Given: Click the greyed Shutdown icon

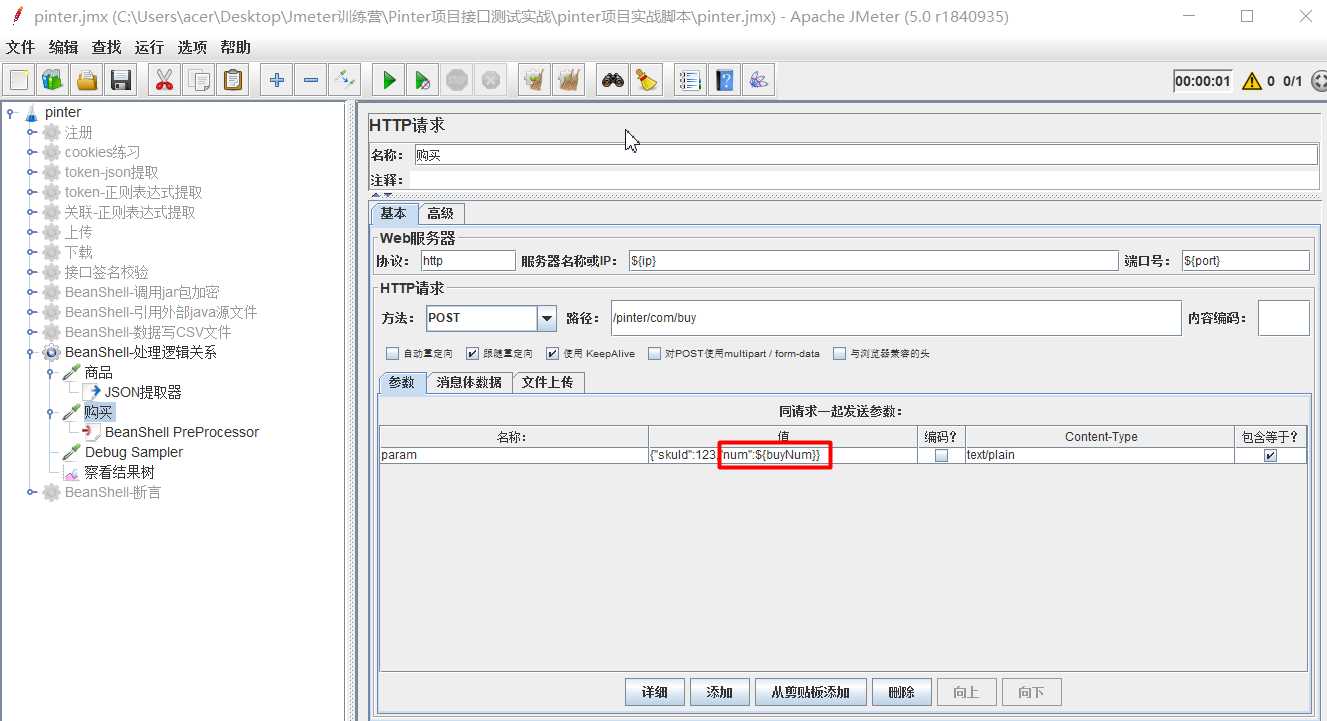Looking at the screenshot, I should coord(491,80).
